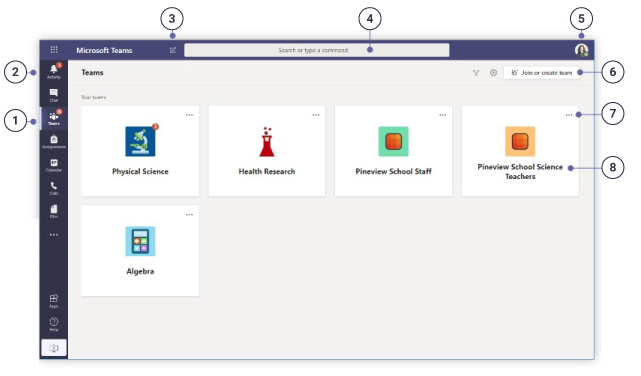Click the filter teams funnel icon
The height and width of the screenshot is (376, 641).
(x=476, y=73)
